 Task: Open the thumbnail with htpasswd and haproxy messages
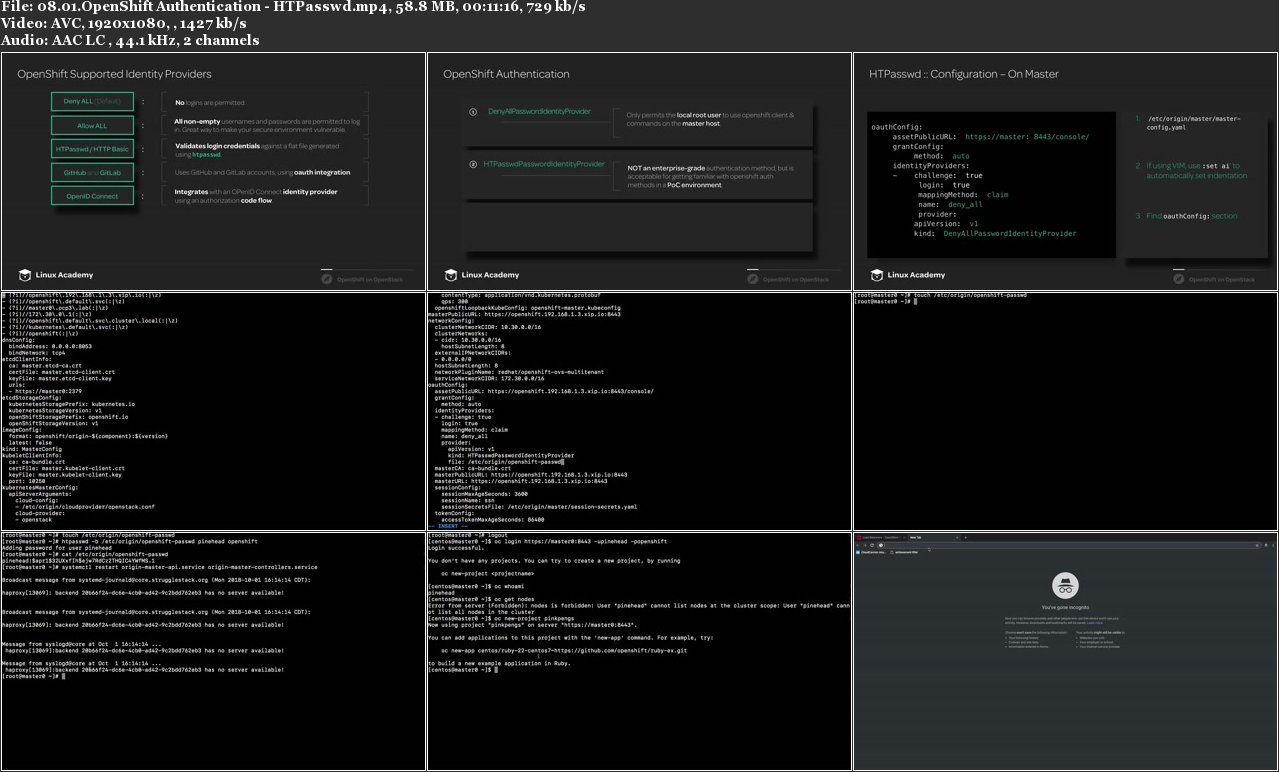[213, 651]
